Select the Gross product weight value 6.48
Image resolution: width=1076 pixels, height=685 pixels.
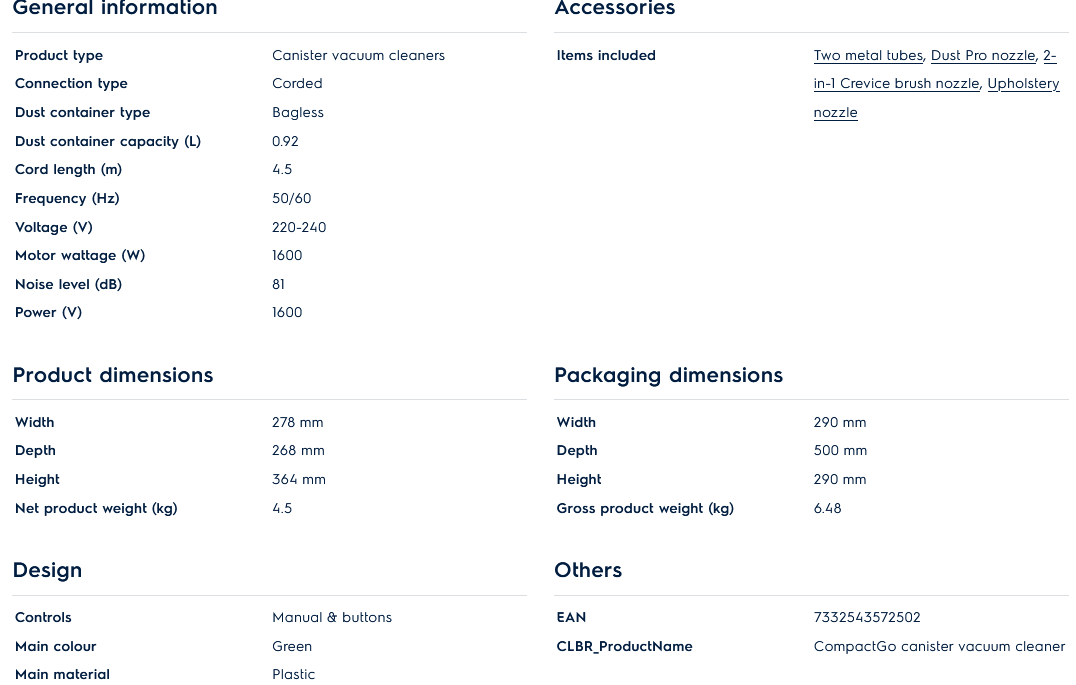tap(827, 509)
